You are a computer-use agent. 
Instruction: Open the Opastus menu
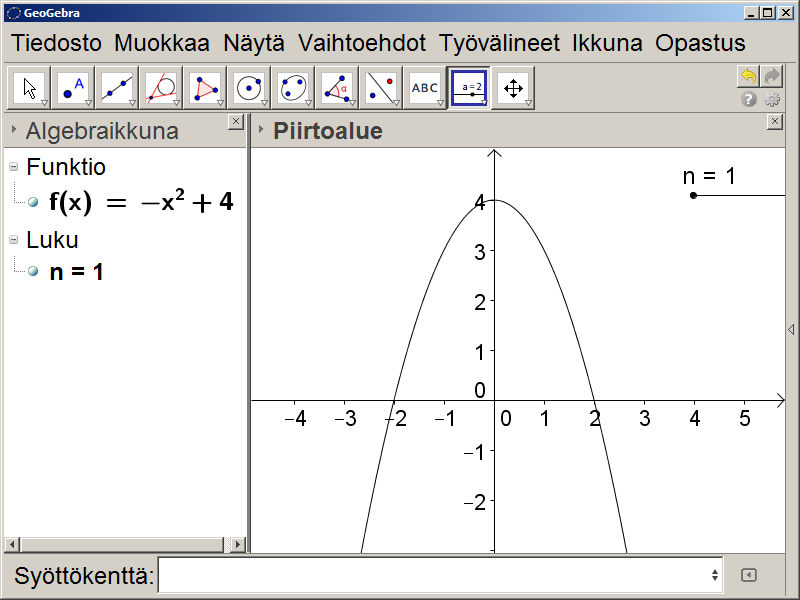point(700,43)
